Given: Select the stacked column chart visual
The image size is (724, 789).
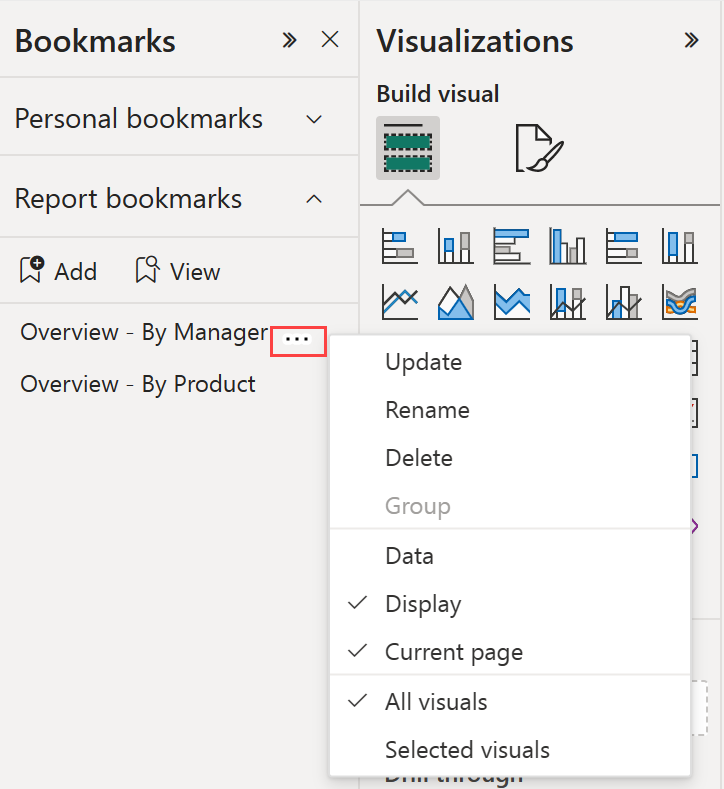Looking at the screenshot, I should point(455,246).
